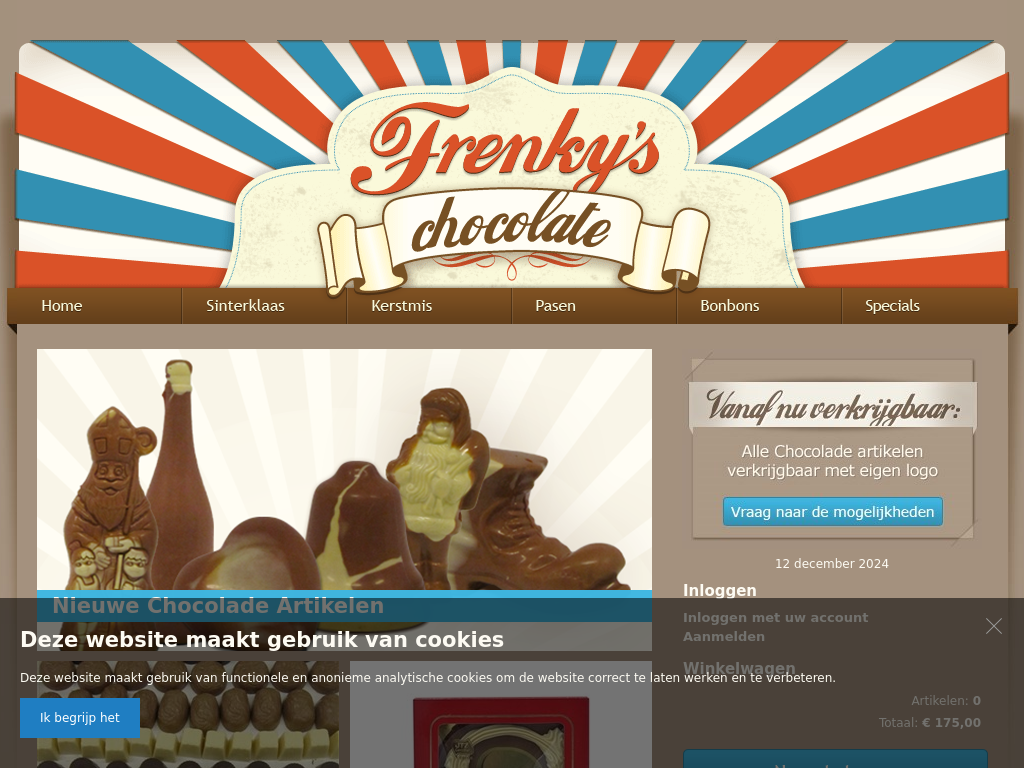Open the chocolate figures slideshow image
1024x768 pixels.
[344, 469]
